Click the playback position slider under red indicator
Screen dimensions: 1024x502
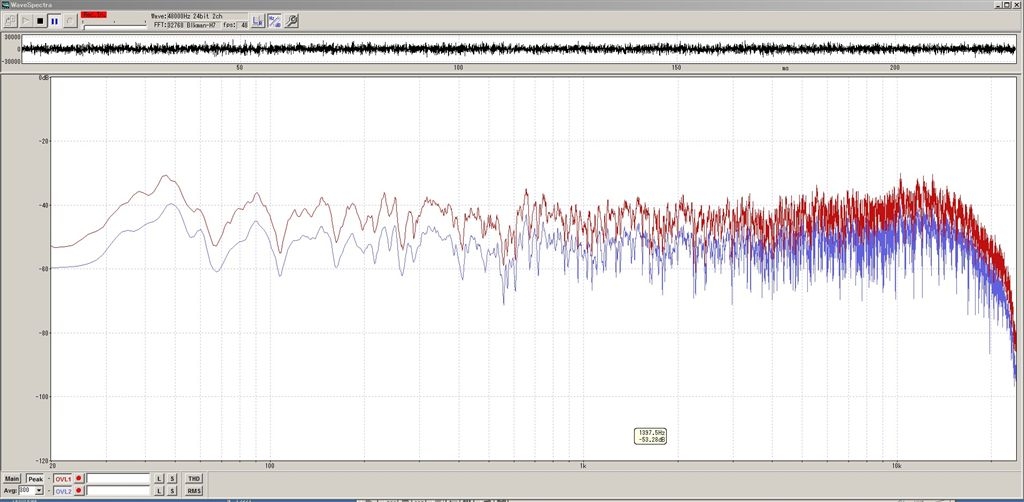[115, 27]
